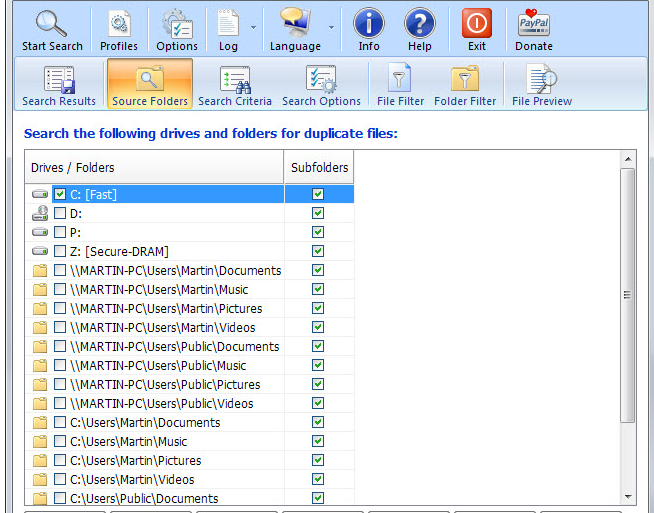Viewport: 654px width, 513px height.
Task: Click the Z: [Secure-DRAM] drive icon
Action: coord(40,251)
